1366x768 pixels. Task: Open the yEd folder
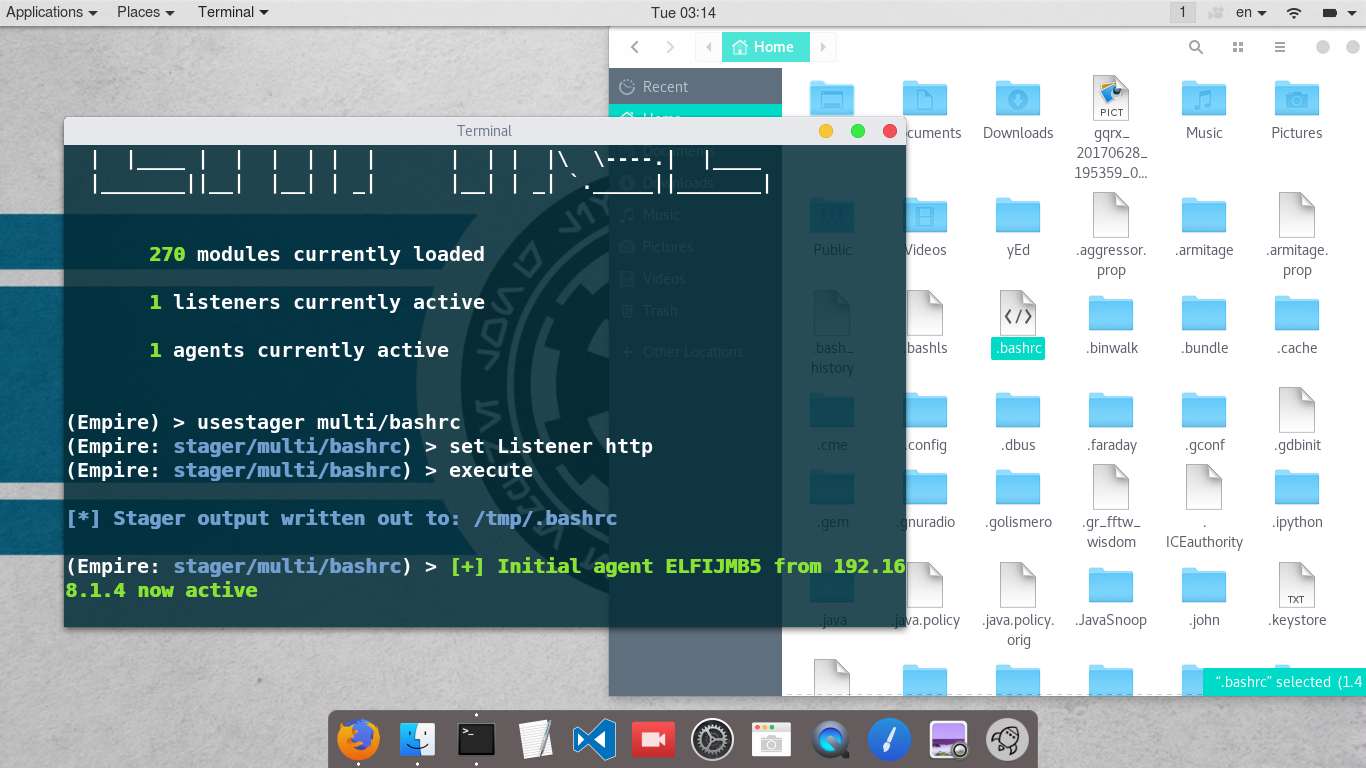point(1018,215)
